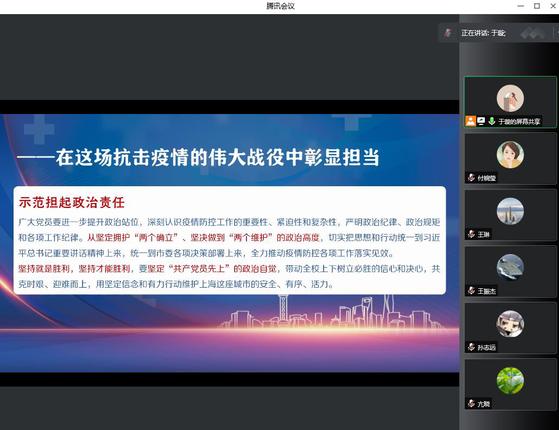Click muted microphone icon in the speaking bar

(x=448, y=33)
